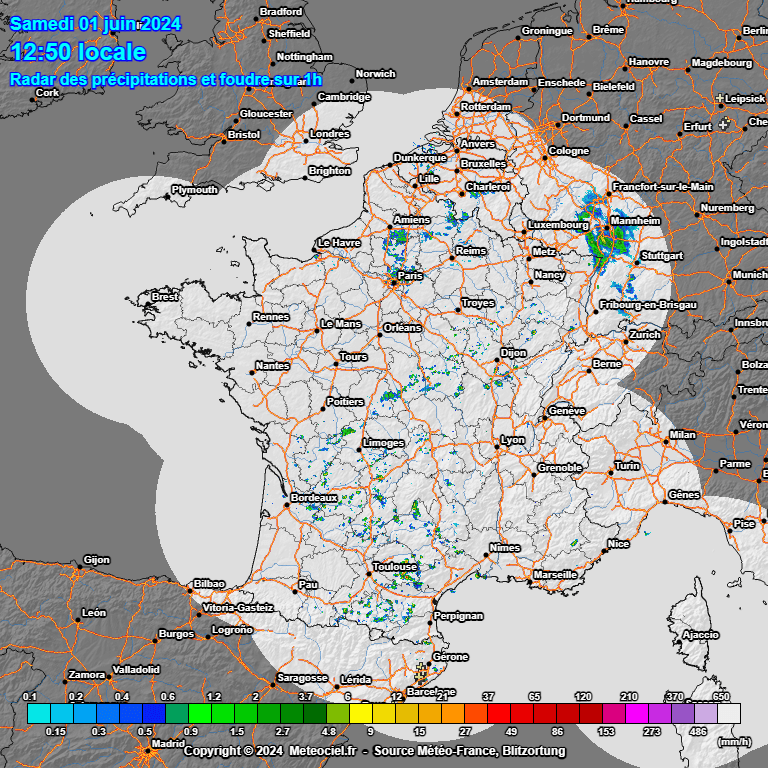This screenshot has height=768, width=768.
Task: Click the 12:50 locale timestamp
Action: pyautogui.click(x=78, y=52)
